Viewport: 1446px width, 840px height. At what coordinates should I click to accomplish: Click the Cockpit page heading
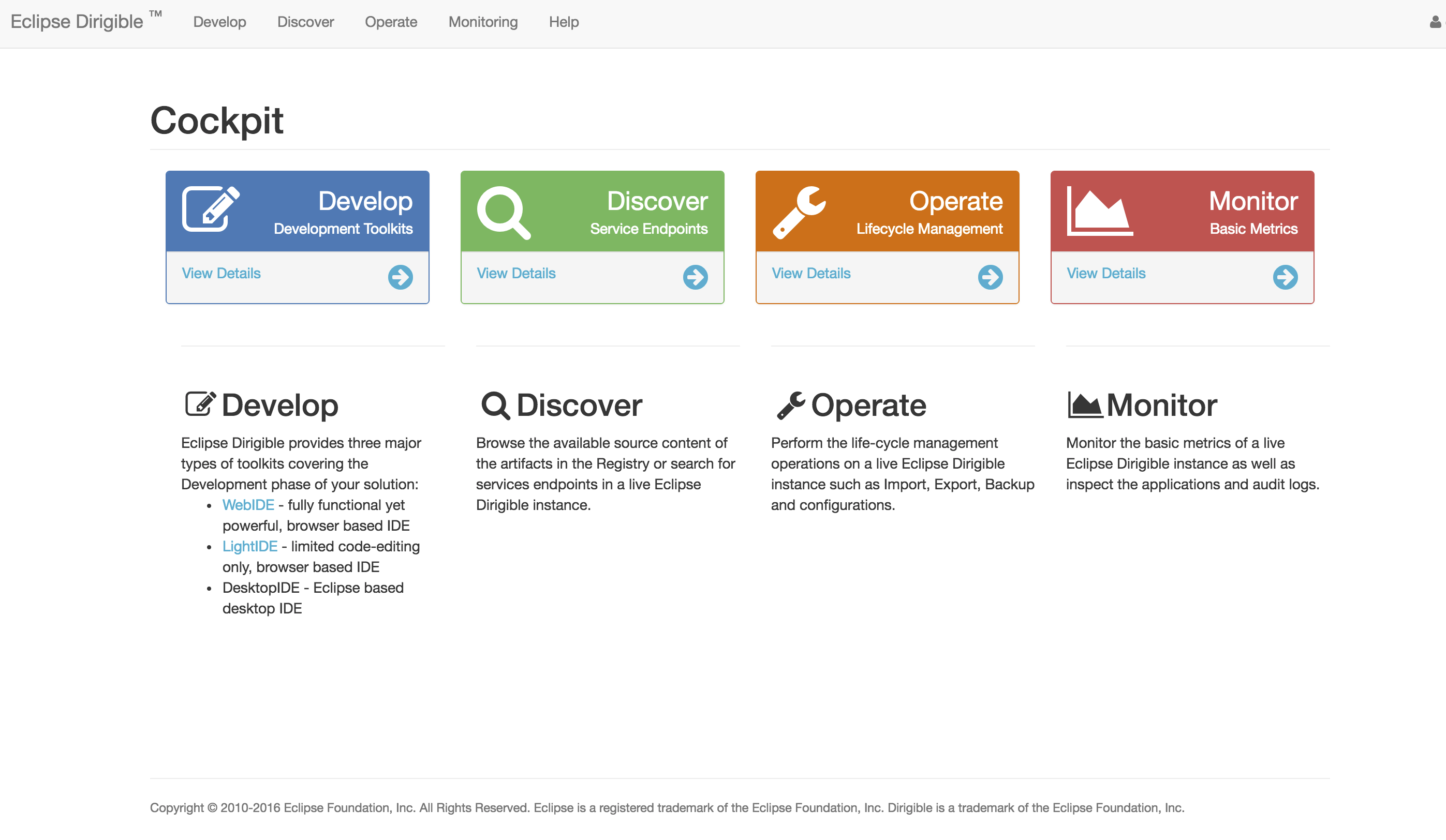click(217, 121)
